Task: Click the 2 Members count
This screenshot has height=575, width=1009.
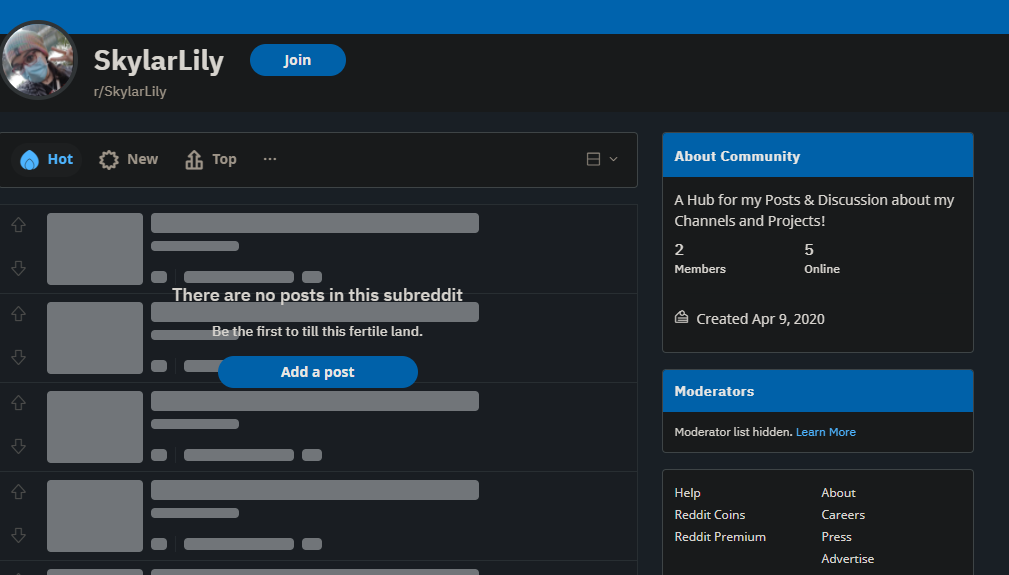Action: [700, 259]
